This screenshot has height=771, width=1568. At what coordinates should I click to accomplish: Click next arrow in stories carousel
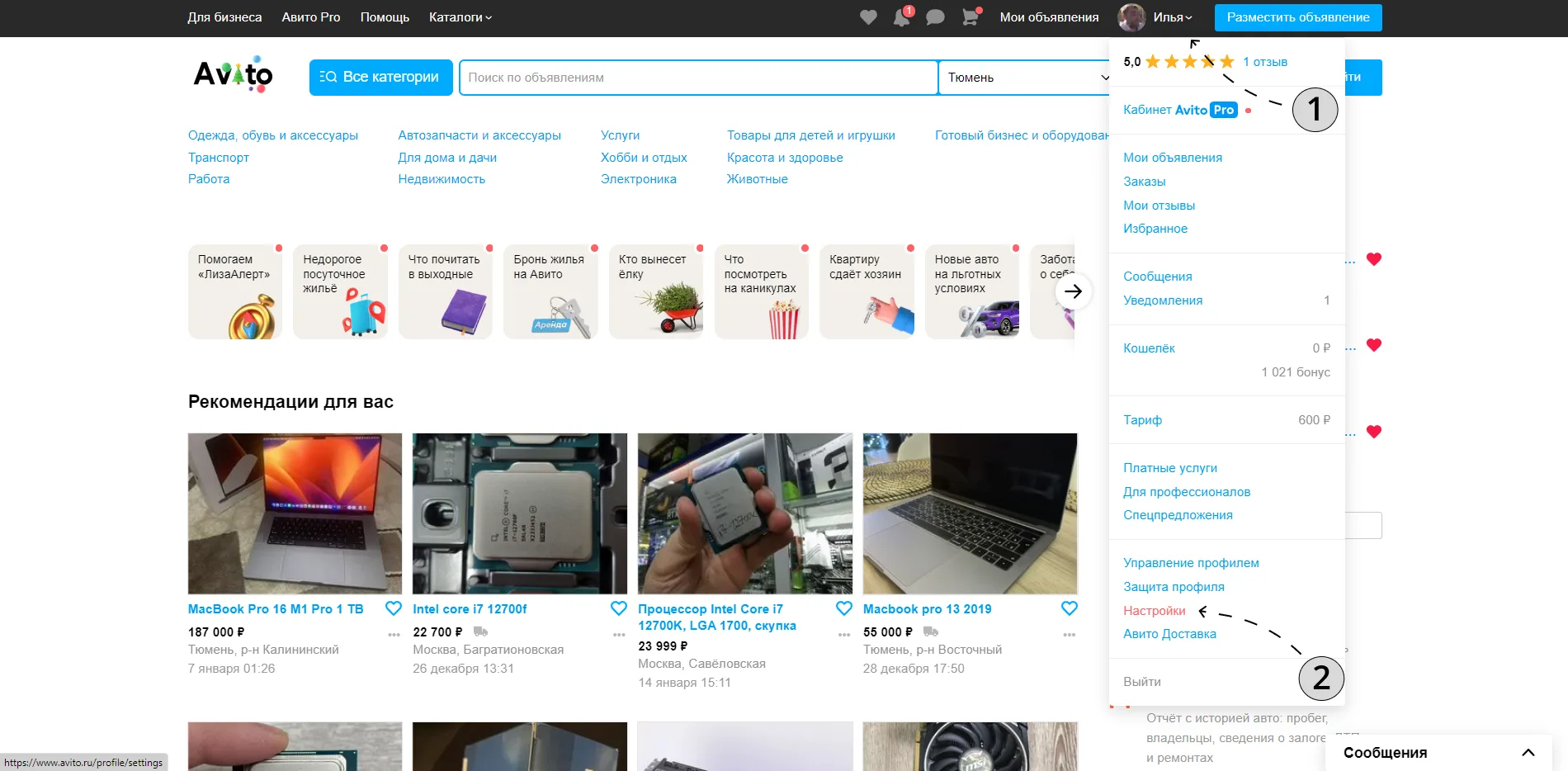point(1073,291)
